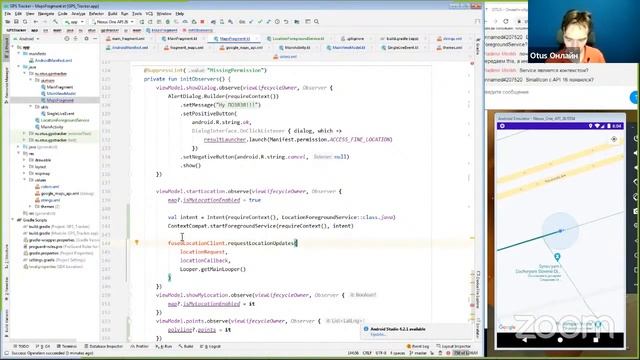Open the Build menu
Screen dimensions: 640x360
tap(112, 14)
